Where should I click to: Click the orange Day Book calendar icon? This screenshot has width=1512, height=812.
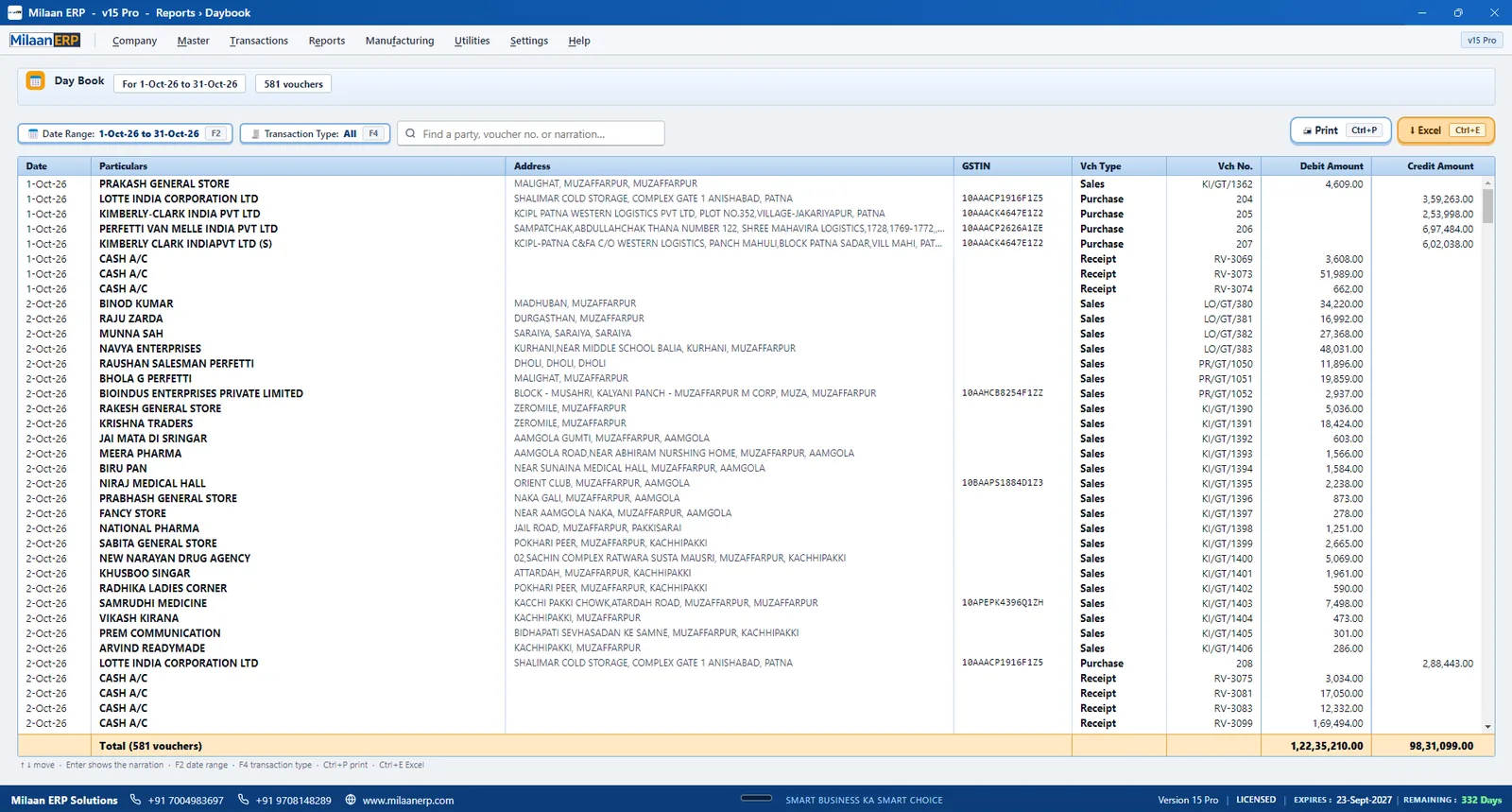click(x=35, y=81)
